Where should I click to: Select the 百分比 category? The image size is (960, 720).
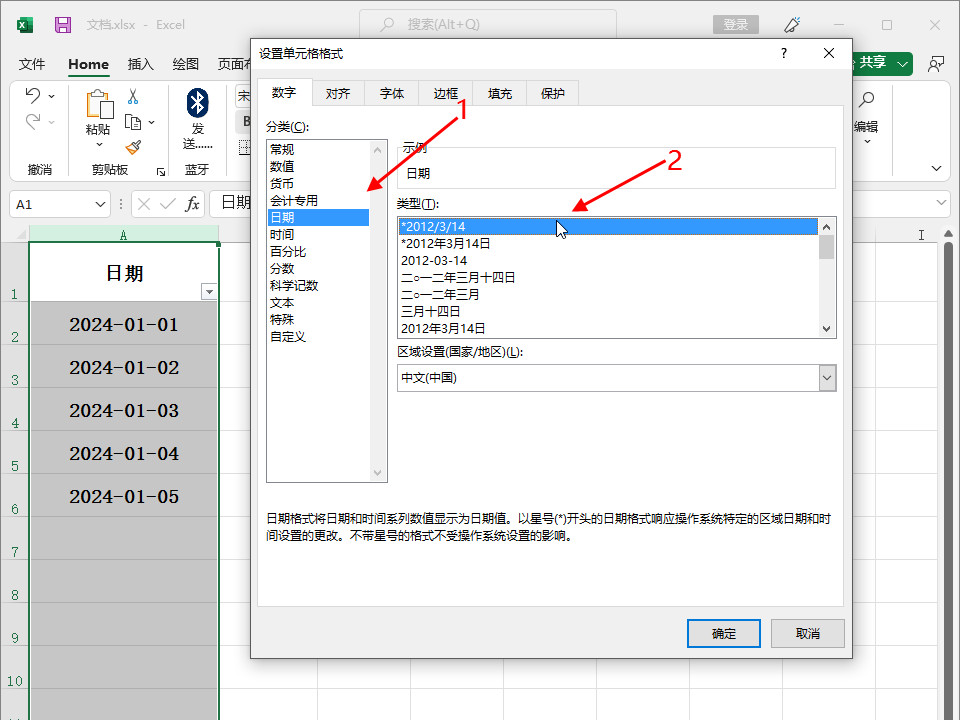coord(318,252)
